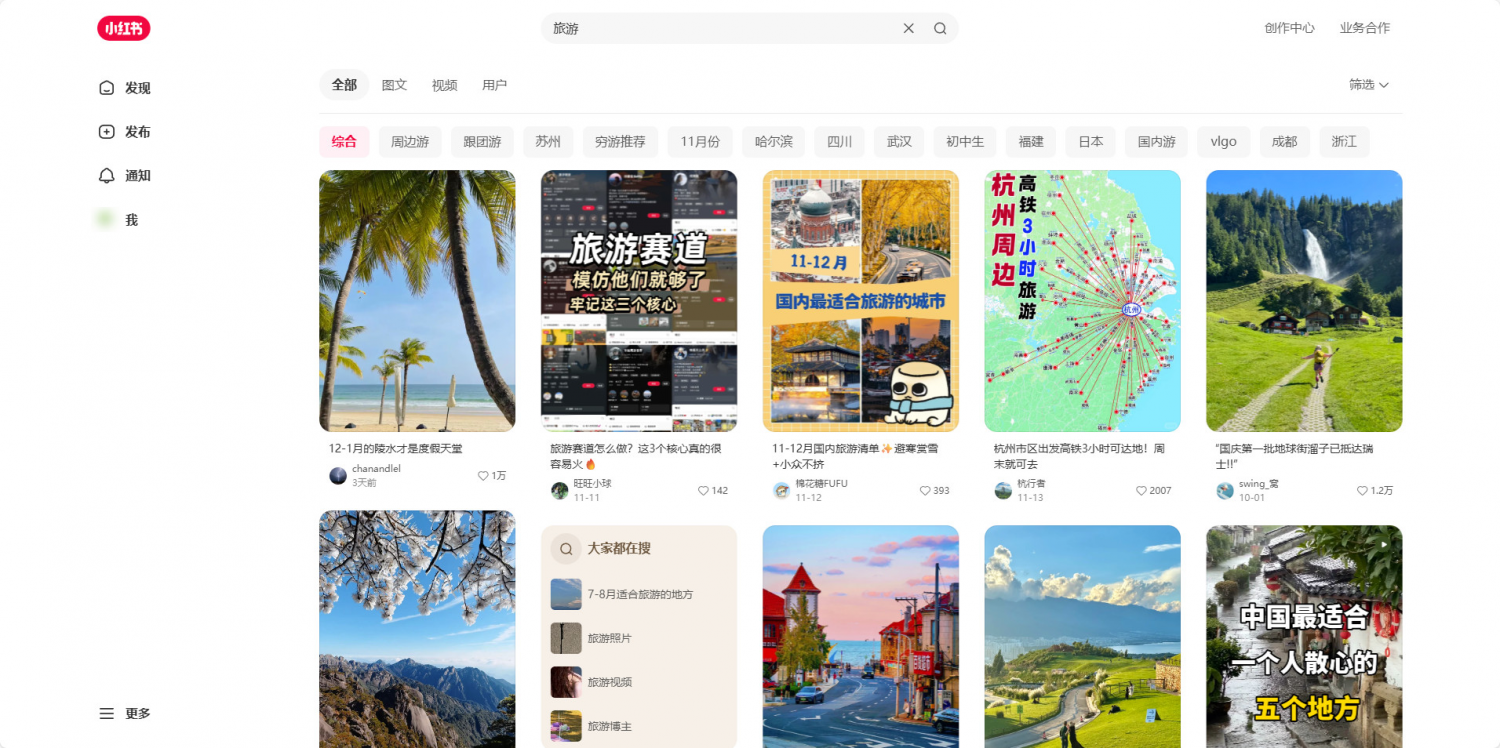Open 发布 in the sidebar
This screenshot has height=748, width=1500.
[125, 132]
